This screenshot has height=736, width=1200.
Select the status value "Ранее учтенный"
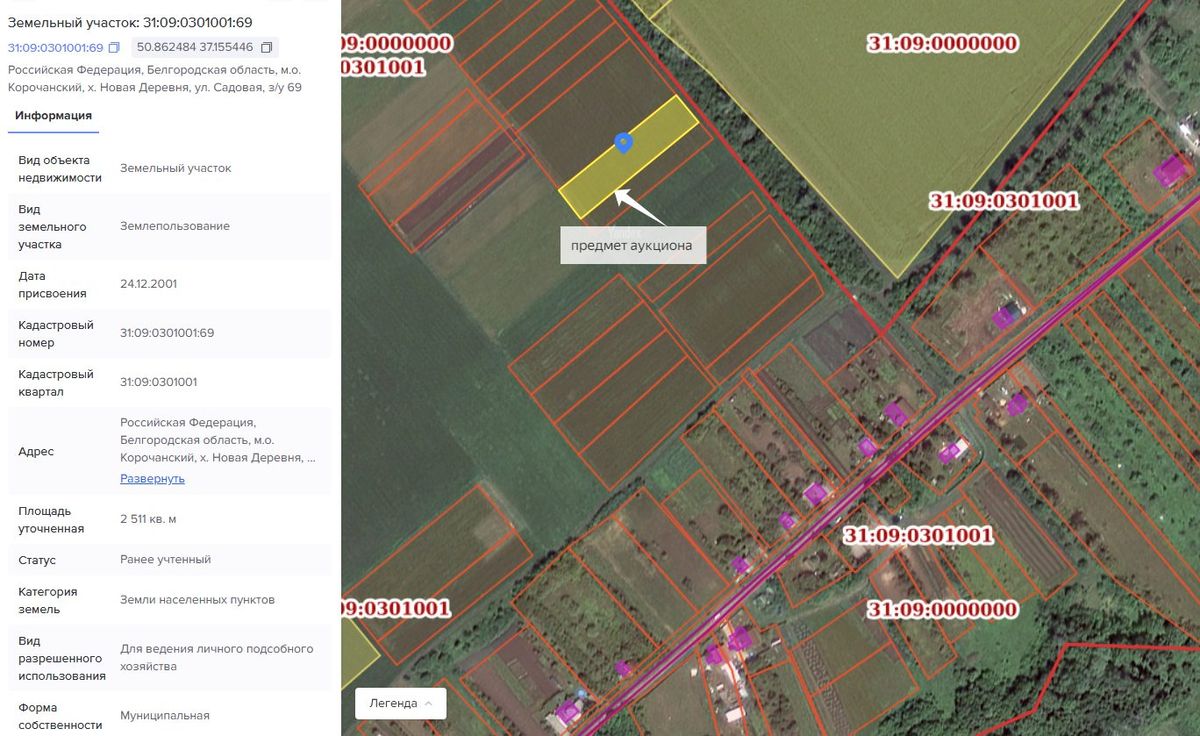pos(166,560)
